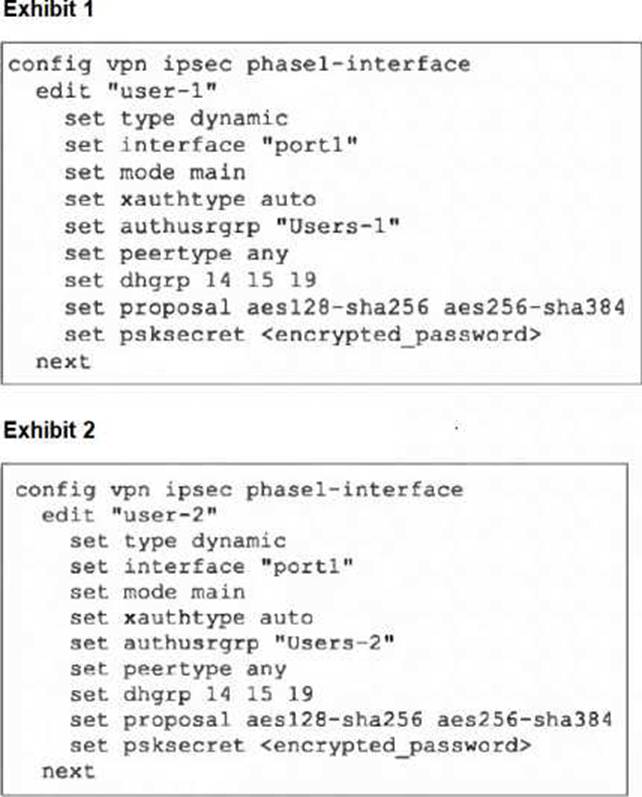Image resolution: width=642 pixels, height=797 pixels.
Task: Click set type dynamic in Exhibit 1
Action: point(176,119)
